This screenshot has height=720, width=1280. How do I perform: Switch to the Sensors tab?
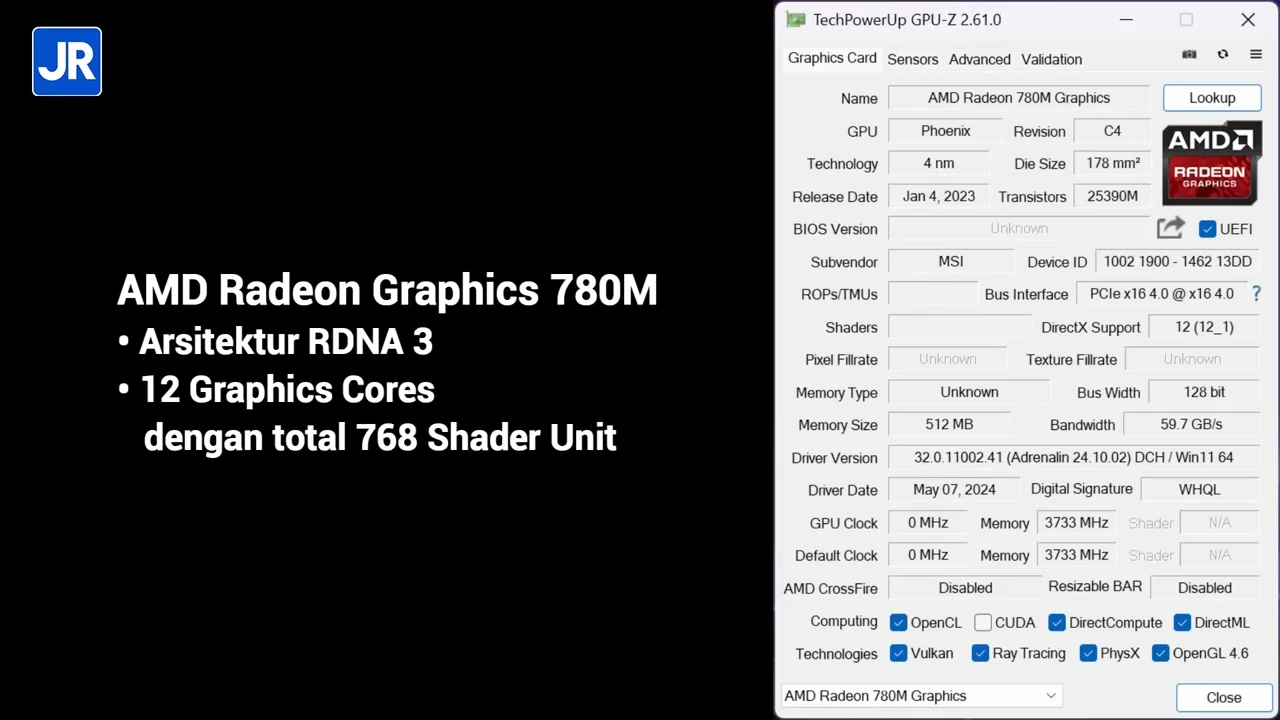point(913,59)
